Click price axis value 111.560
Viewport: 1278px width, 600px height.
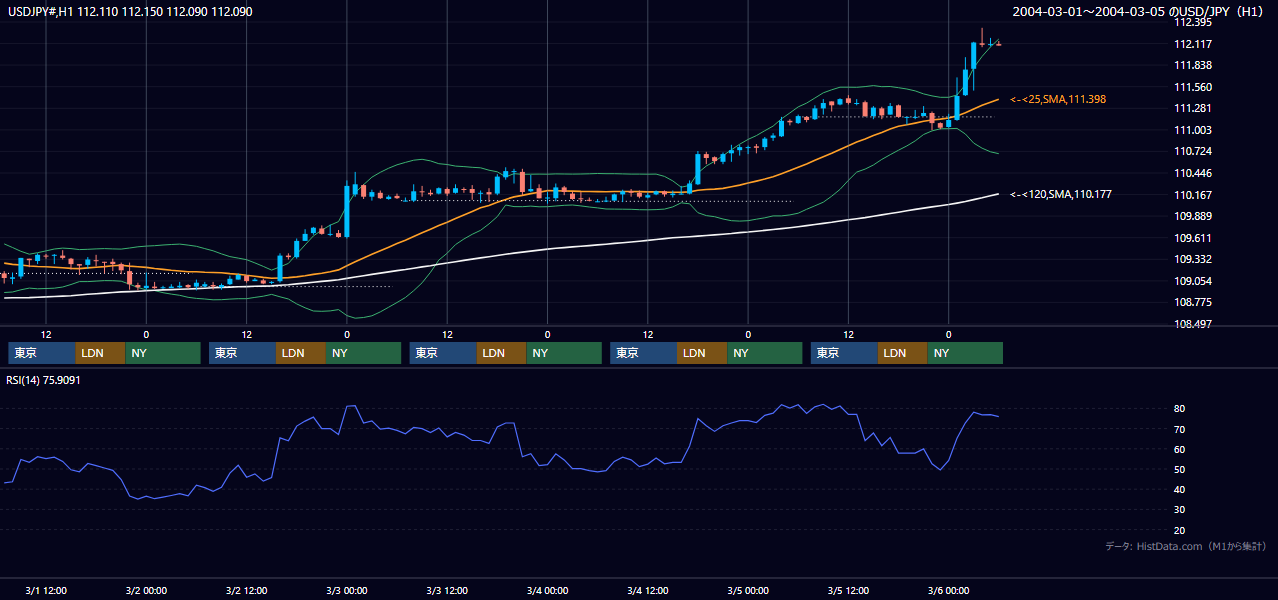coord(1192,87)
